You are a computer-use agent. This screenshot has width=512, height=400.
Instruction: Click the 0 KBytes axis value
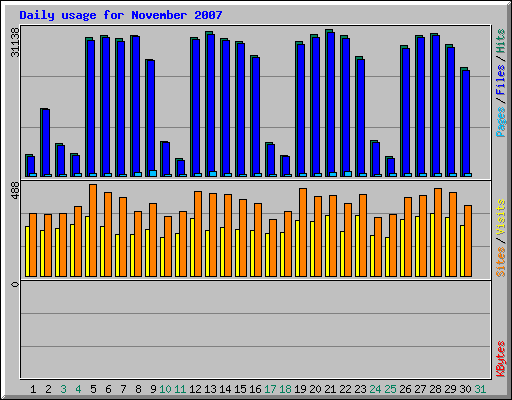pos(15,284)
